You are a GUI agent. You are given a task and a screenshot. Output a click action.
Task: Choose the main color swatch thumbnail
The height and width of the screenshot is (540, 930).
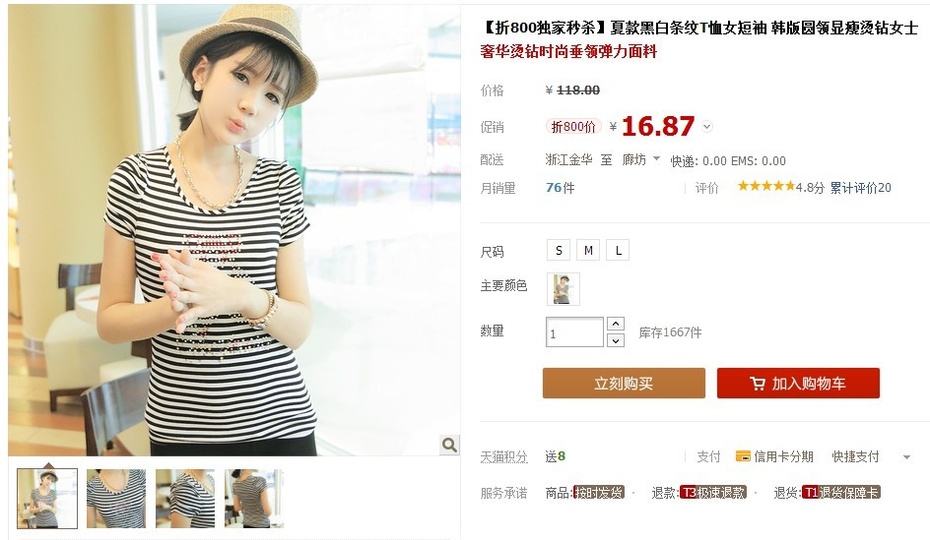563,289
